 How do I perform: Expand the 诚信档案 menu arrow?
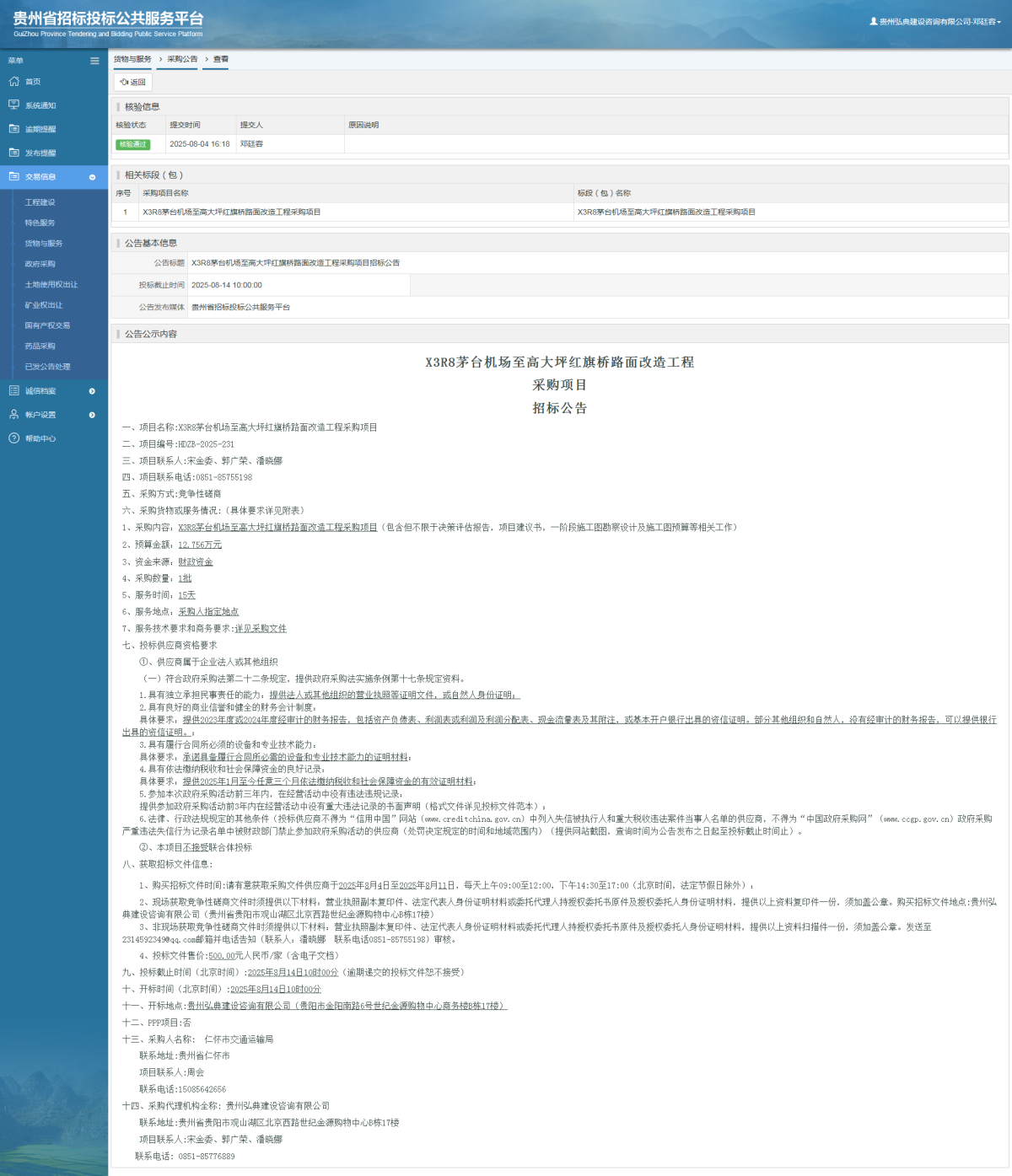point(93,391)
